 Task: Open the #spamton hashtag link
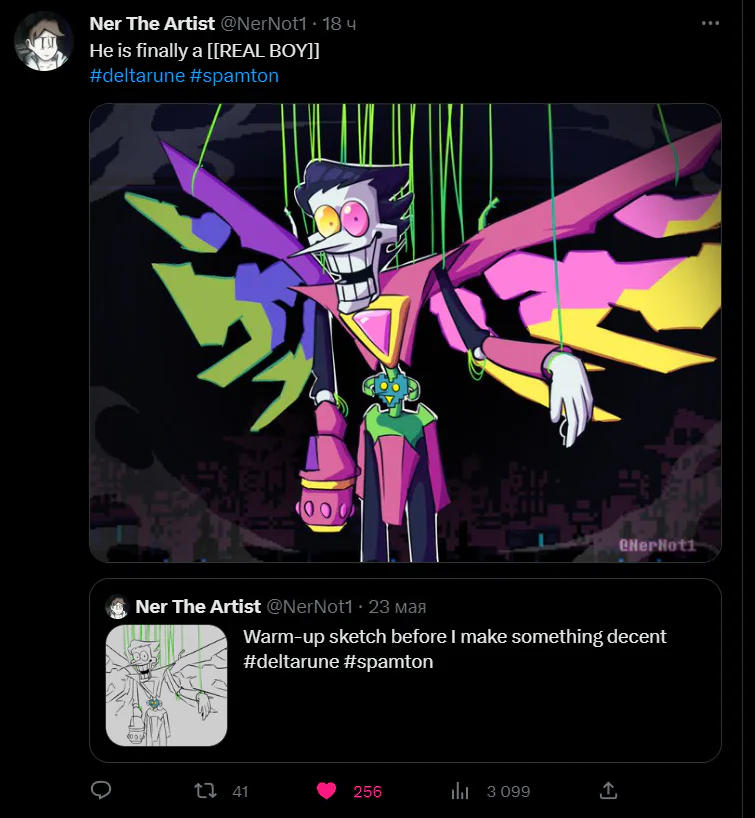(233, 75)
